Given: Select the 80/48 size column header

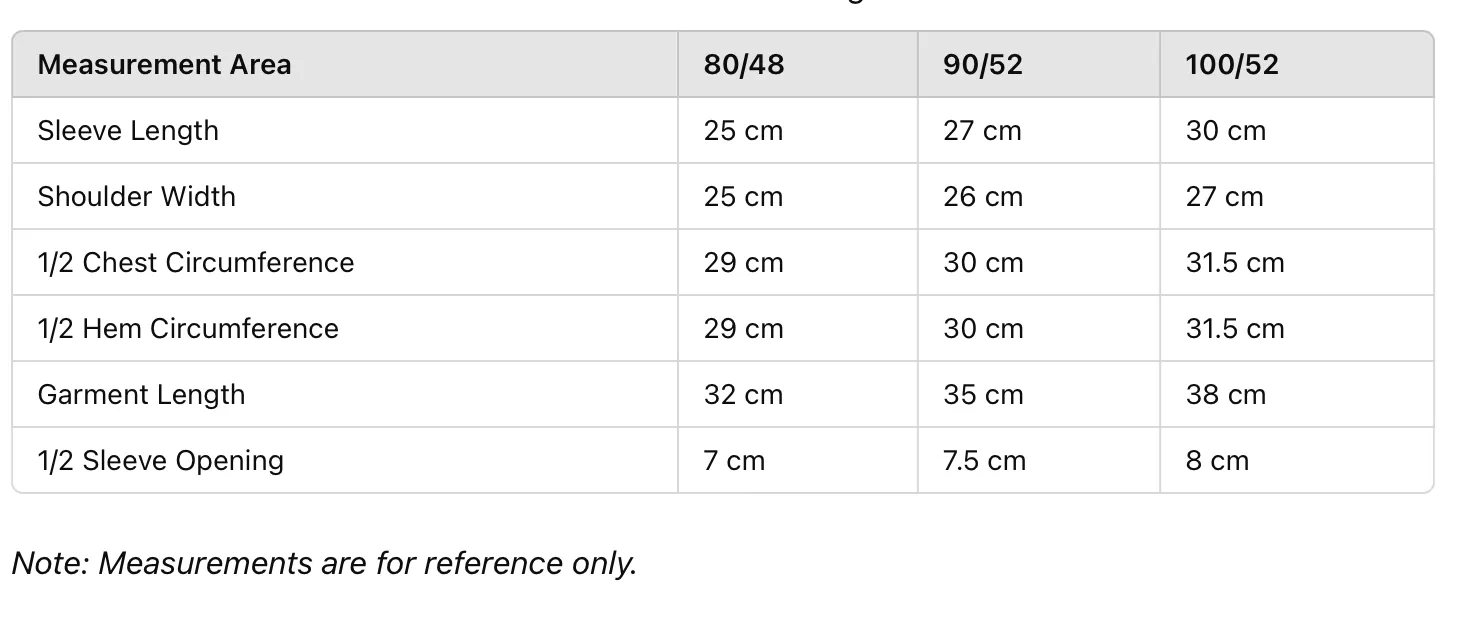Looking at the screenshot, I should (x=743, y=65).
